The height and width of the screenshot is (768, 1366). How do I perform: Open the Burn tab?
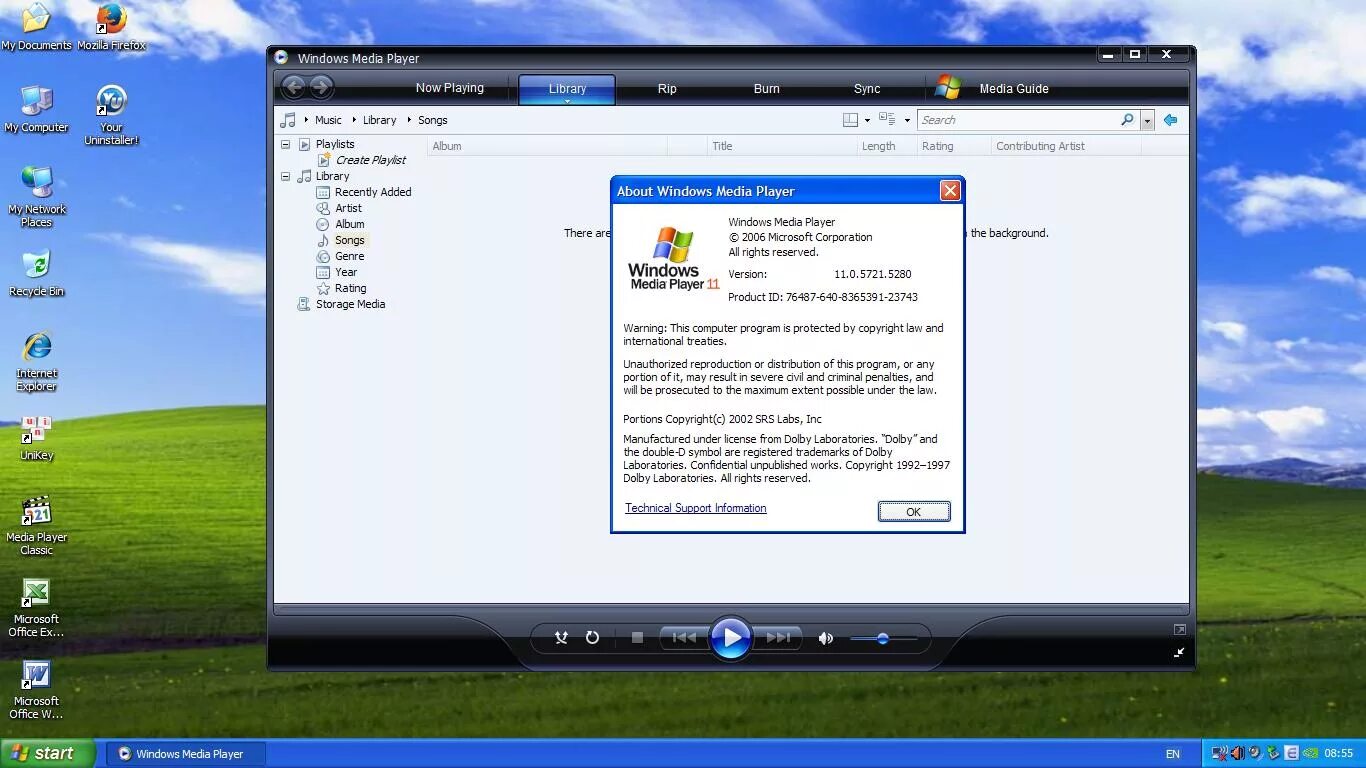pyautogui.click(x=766, y=89)
